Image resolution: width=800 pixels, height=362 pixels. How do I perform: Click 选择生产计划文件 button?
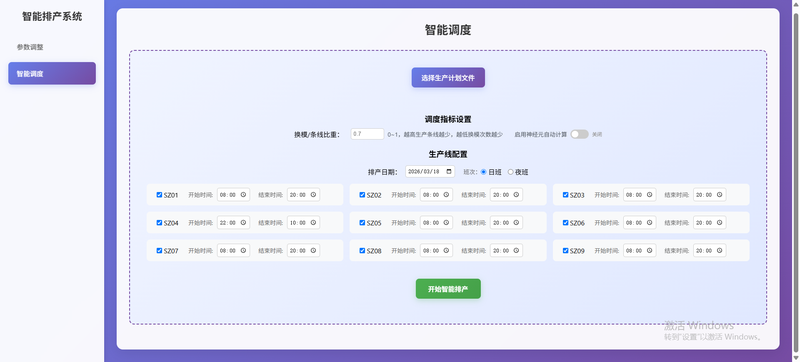pos(448,78)
